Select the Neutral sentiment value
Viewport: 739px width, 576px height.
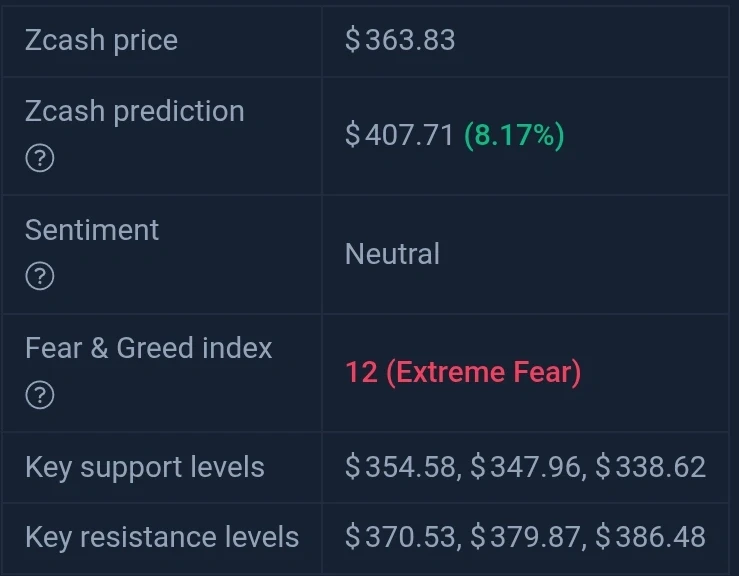click(x=392, y=254)
